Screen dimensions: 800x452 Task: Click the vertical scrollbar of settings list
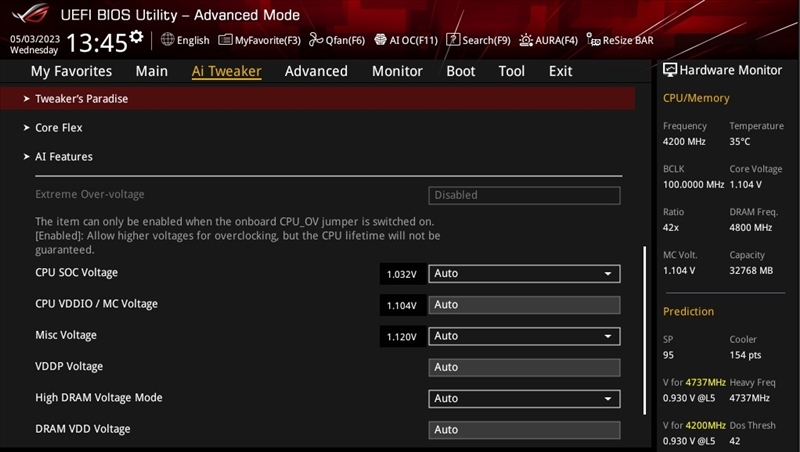(x=645, y=330)
